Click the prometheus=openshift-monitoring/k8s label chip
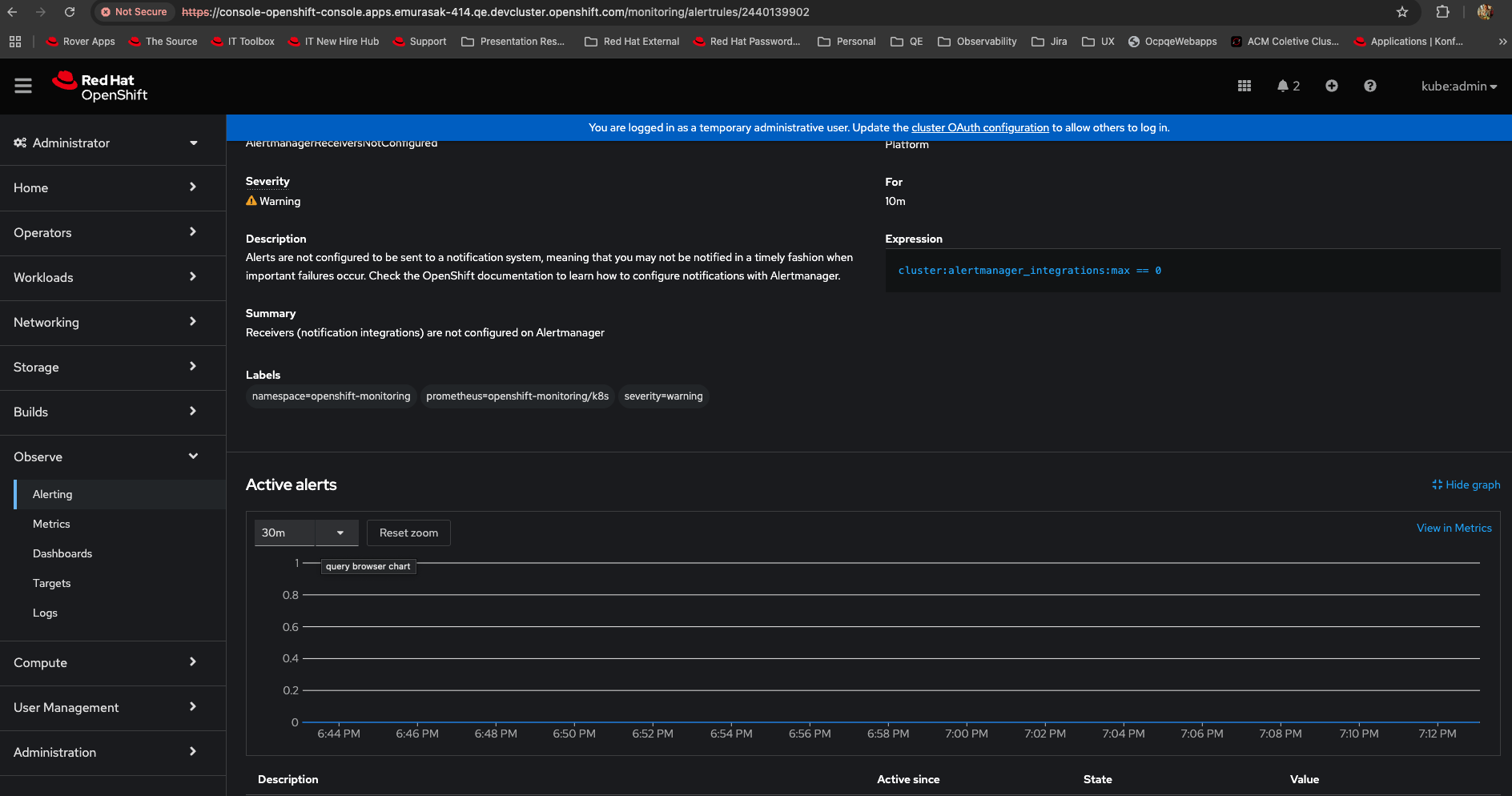Screen dimensions: 1512x796 (x=517, y=396)
